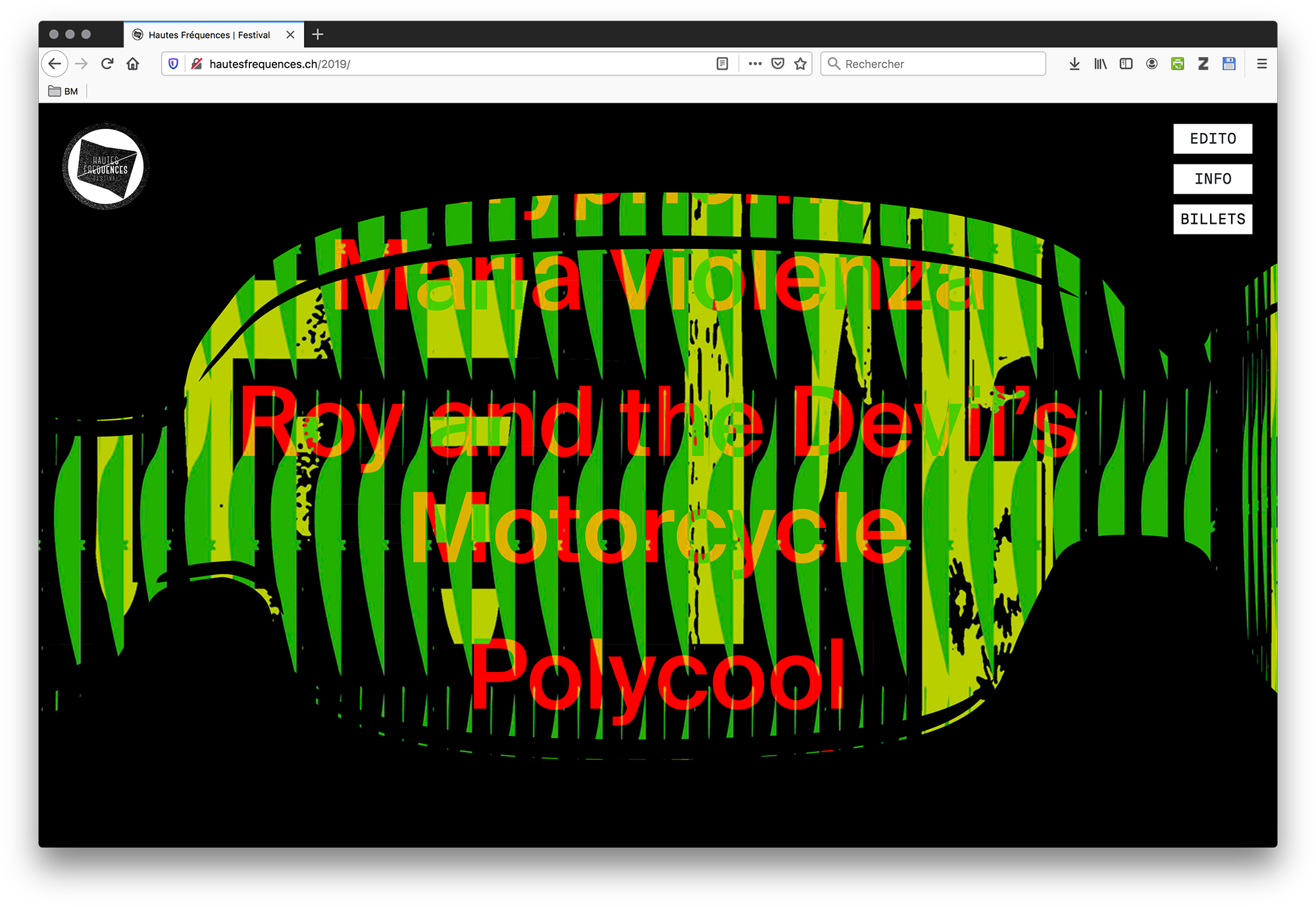Viewport: 1316px width, 907px height.
Task: Open the BM bookmarks folder
Action: [64, 91]
